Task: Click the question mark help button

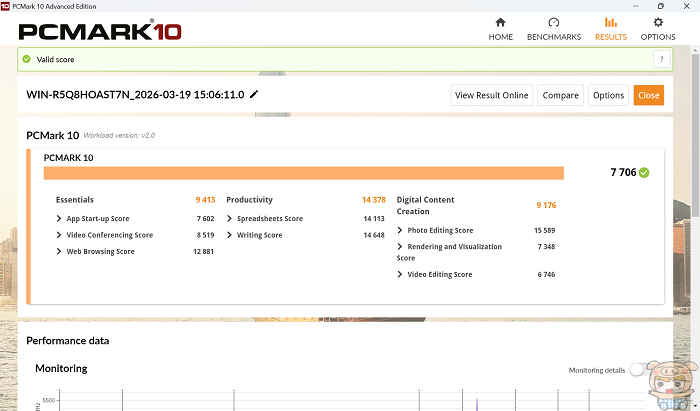Action: click(661, 60)
